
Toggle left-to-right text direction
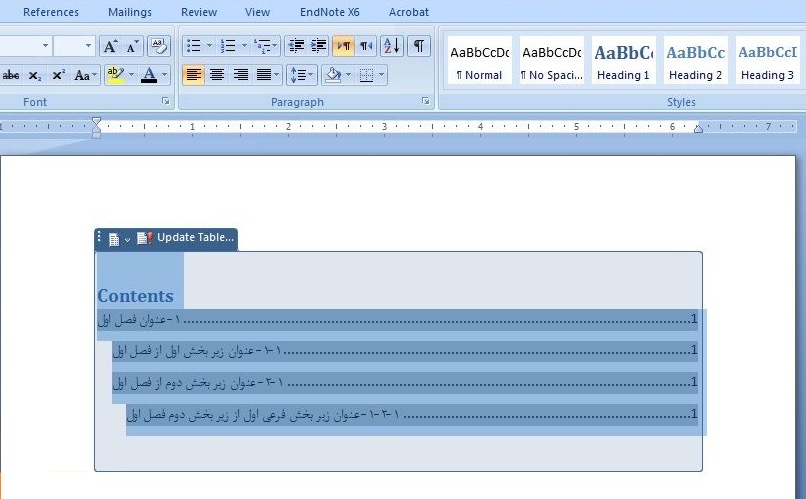click(x=343, y=46)
